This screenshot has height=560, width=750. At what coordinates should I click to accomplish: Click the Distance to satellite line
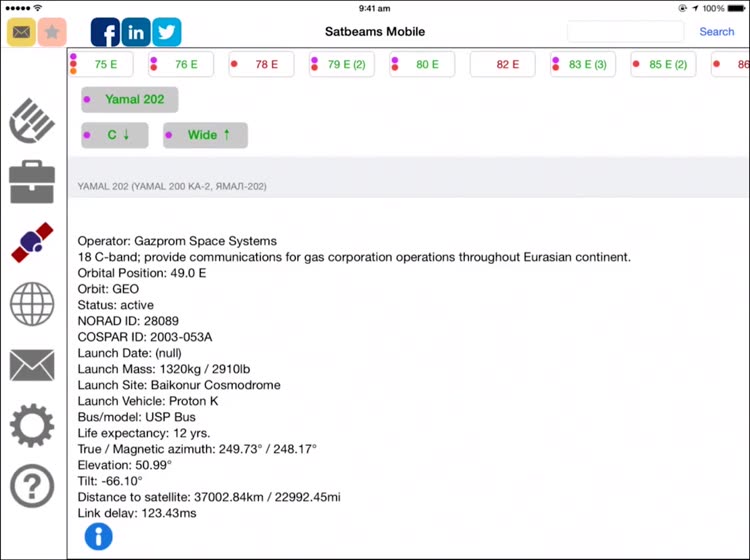point(209,497)
